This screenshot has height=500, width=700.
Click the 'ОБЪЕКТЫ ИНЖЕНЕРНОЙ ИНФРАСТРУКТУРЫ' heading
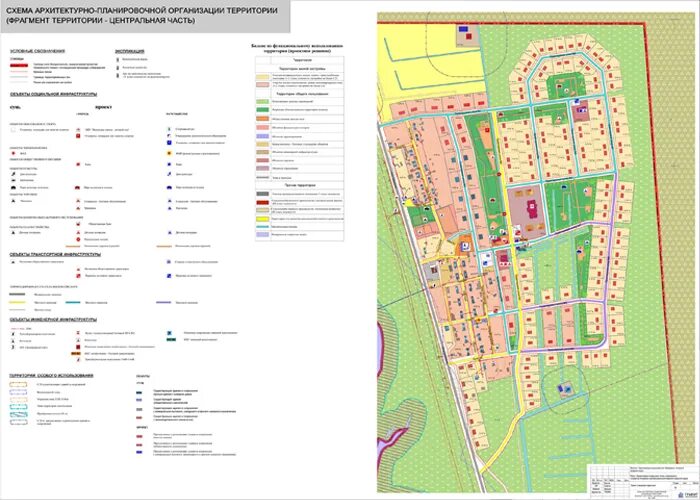pyautogui.click(x=54, y=320)
